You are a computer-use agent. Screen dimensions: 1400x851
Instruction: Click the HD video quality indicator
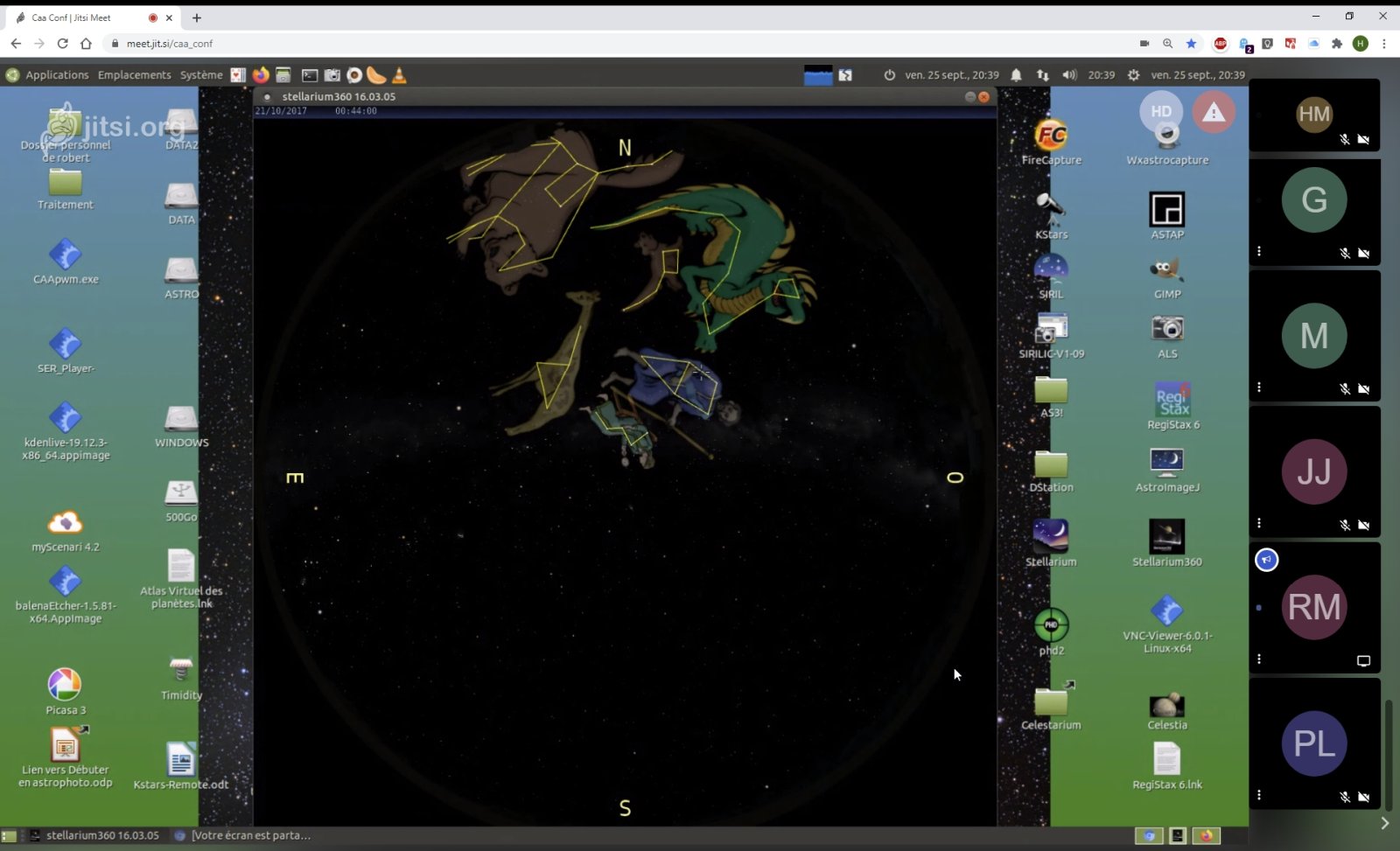tap(1161, 111)
